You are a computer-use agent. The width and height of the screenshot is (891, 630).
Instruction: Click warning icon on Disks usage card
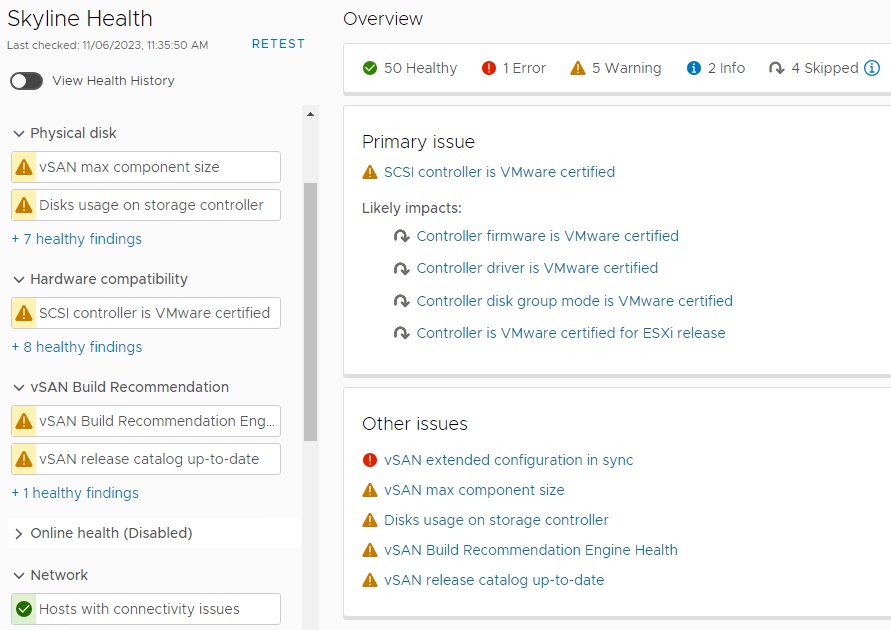tap(24, 205)
